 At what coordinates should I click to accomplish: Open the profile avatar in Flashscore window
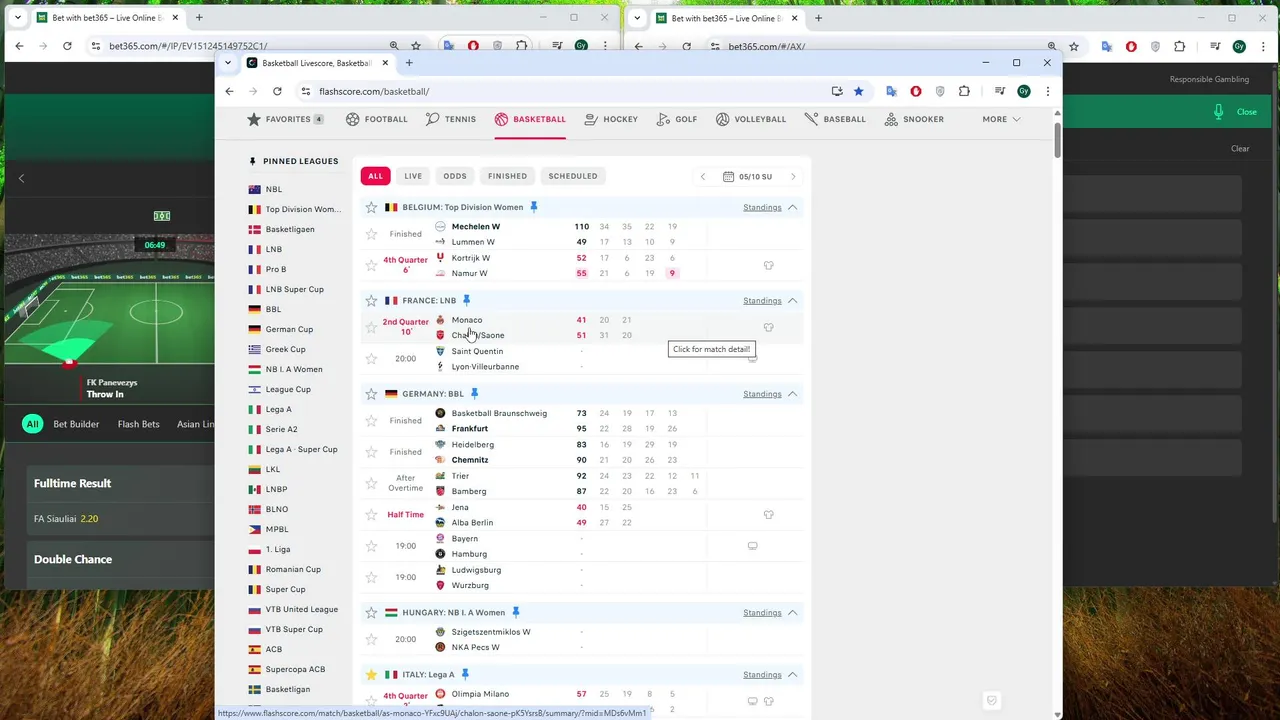(x=1024, y=91)
